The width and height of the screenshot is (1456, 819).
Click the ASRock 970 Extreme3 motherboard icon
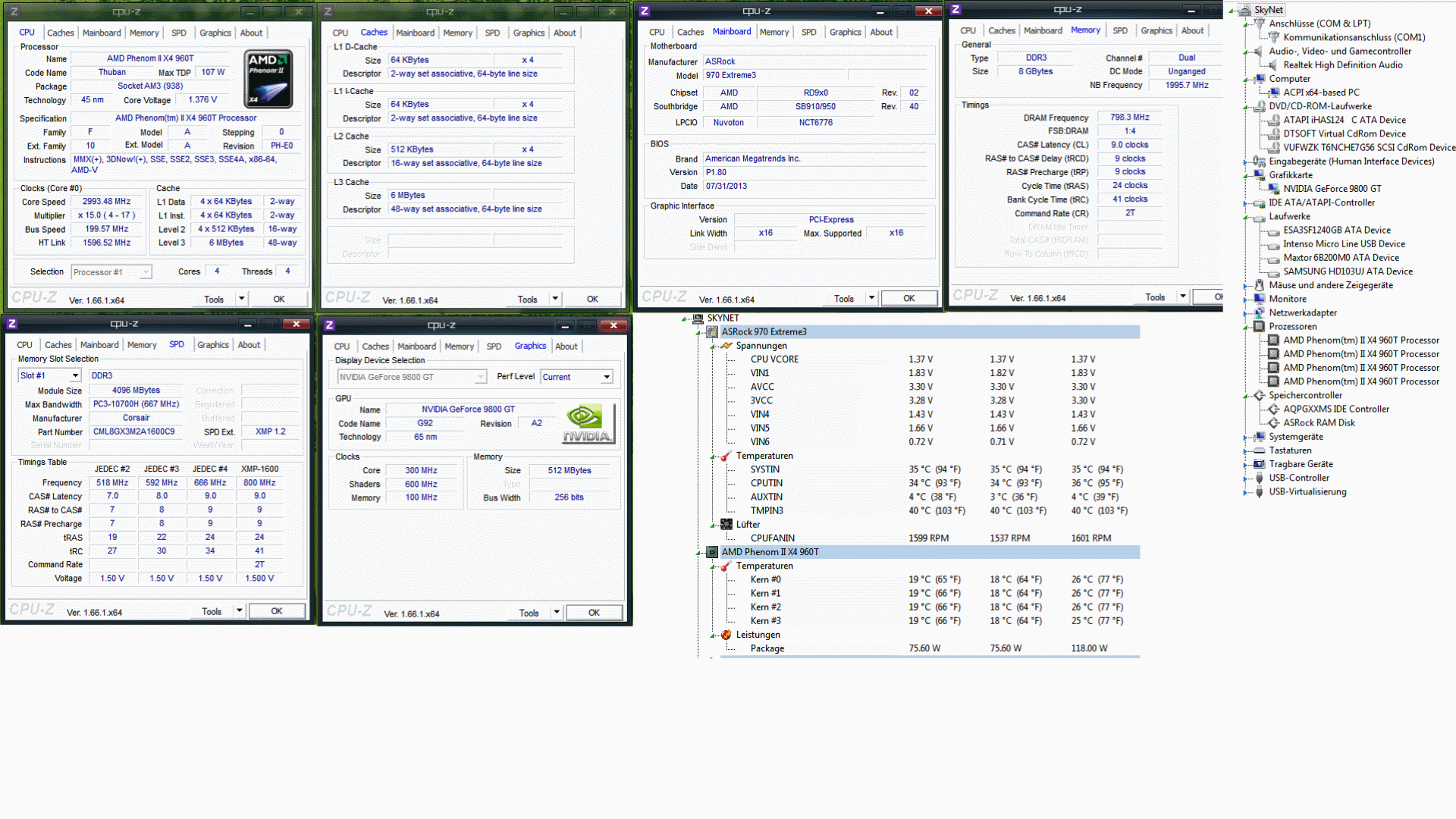pyautogui.click(x=712, y=332)
